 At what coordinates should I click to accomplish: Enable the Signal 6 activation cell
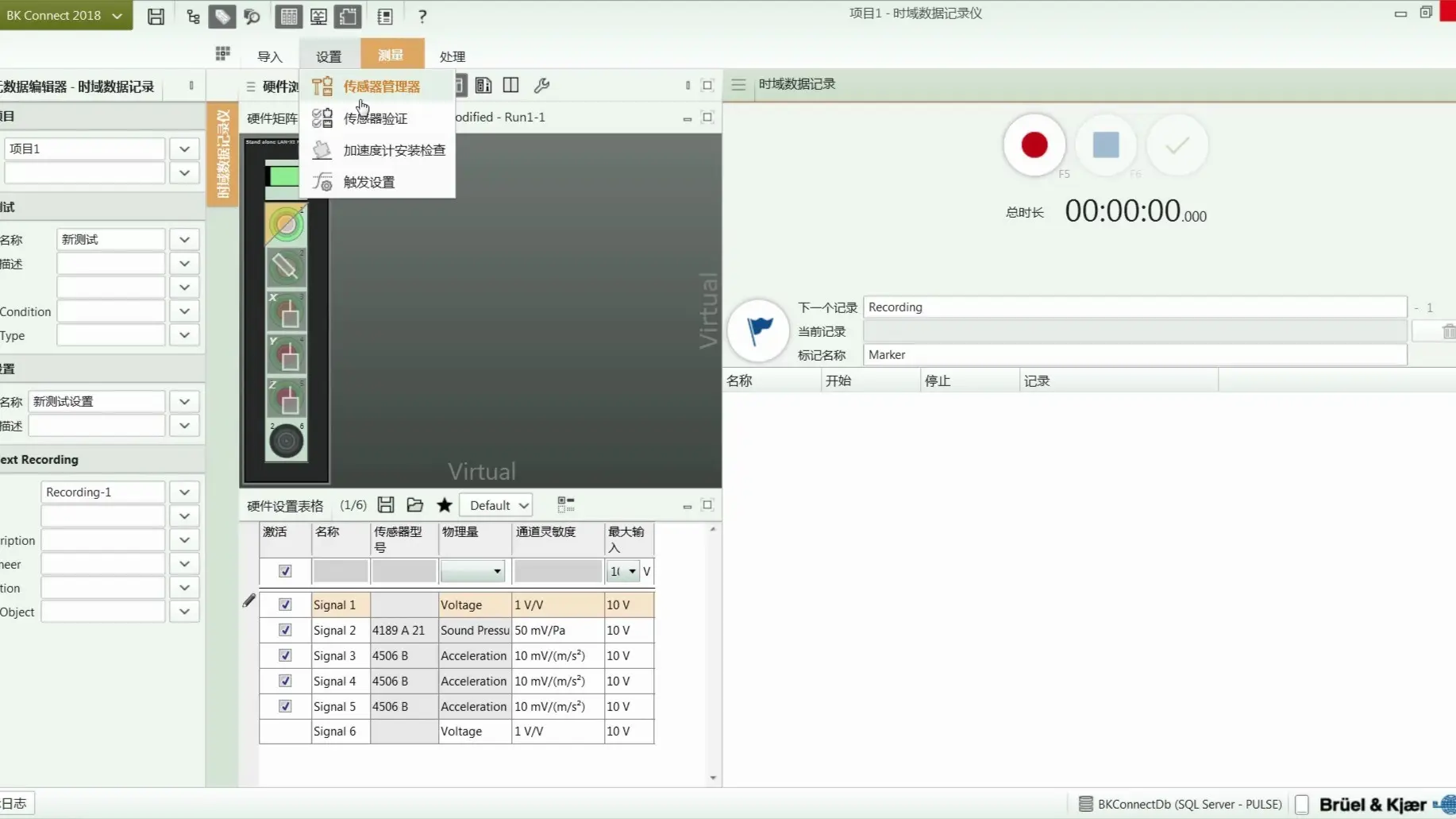(285, 731)
